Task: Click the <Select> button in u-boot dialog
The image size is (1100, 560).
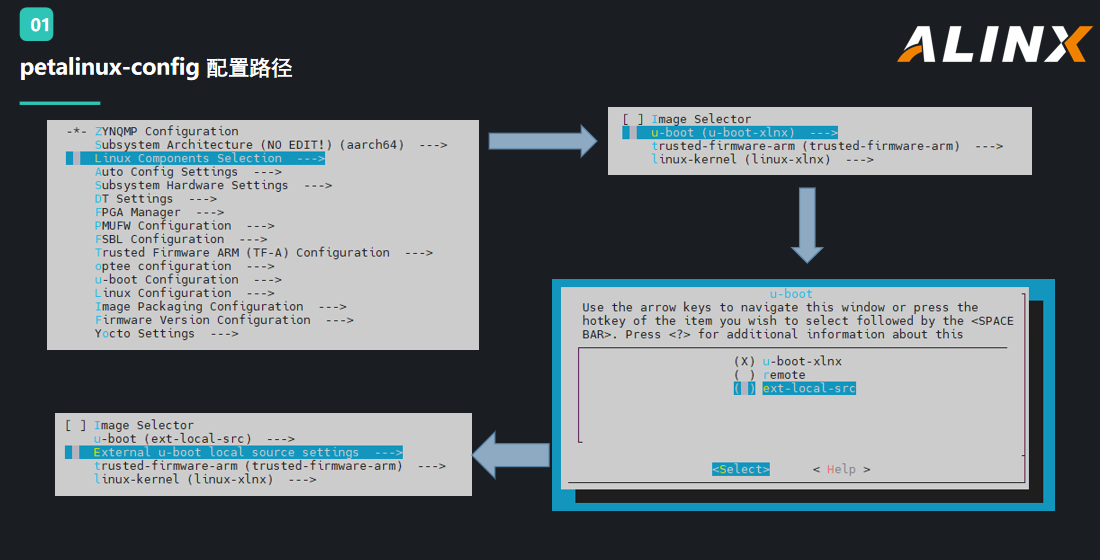Action: point(741,469)
